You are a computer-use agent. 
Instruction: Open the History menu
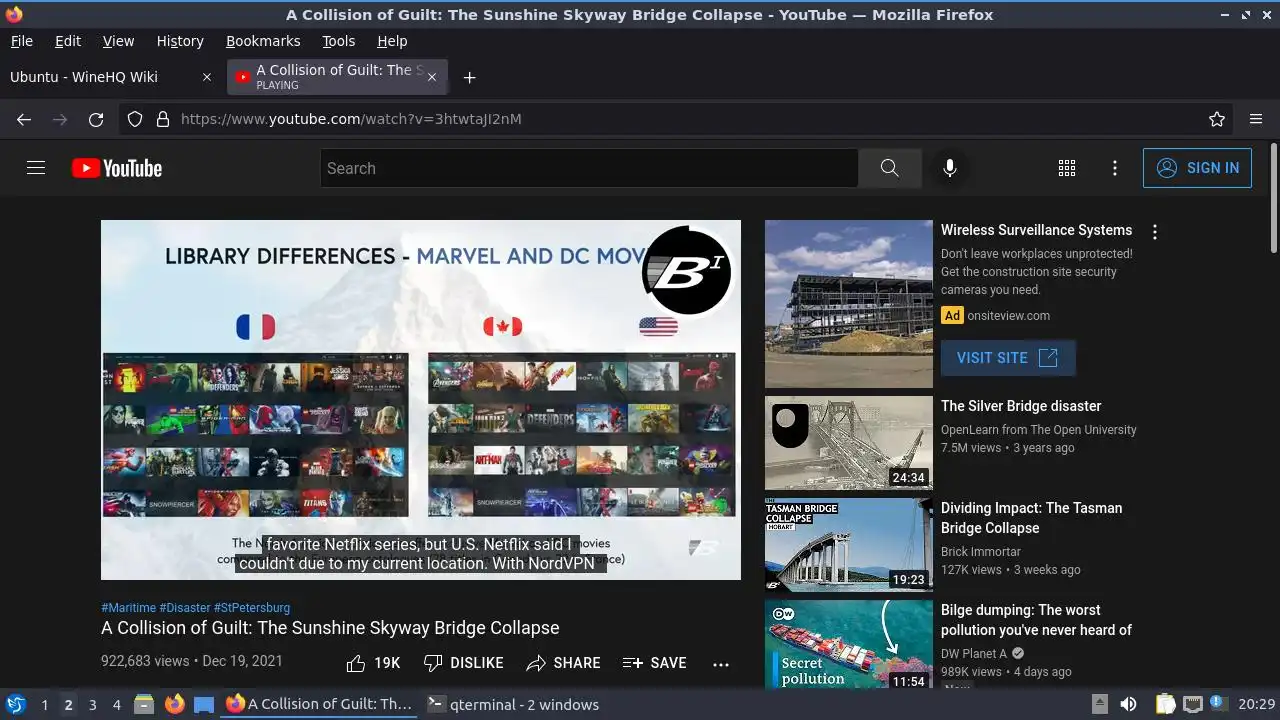point(180,41)
